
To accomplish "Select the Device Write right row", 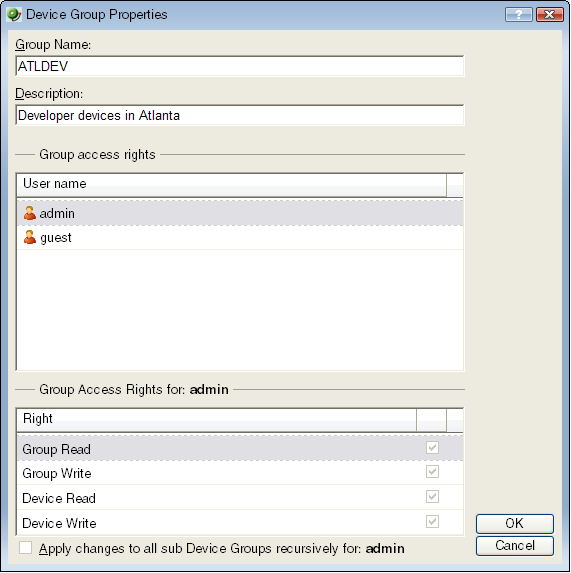I will [240, 522].
